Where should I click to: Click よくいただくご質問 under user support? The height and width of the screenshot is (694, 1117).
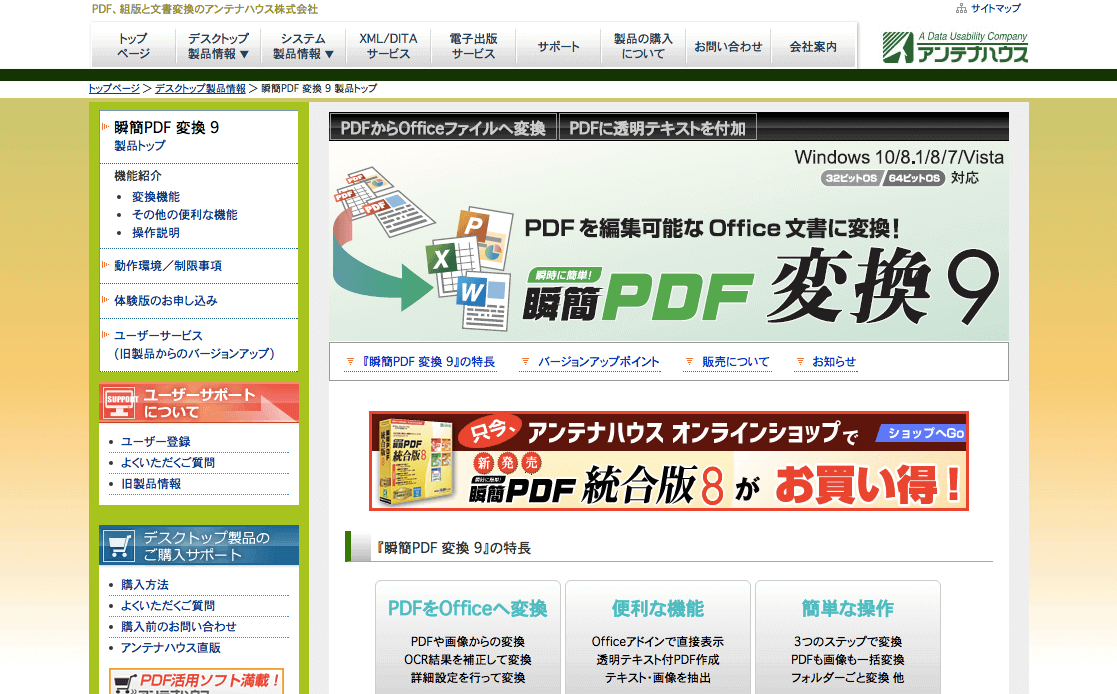click(x=167, y=462)
